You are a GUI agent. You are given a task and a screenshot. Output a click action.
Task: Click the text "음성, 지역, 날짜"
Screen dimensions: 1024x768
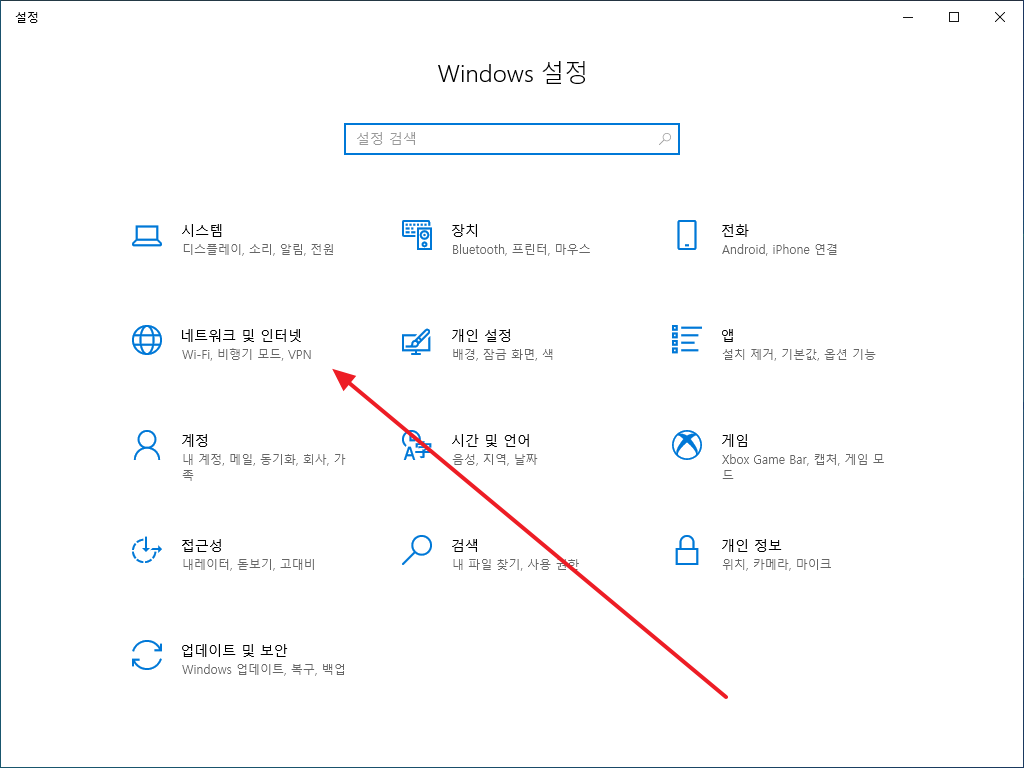[x=494, y=460]
